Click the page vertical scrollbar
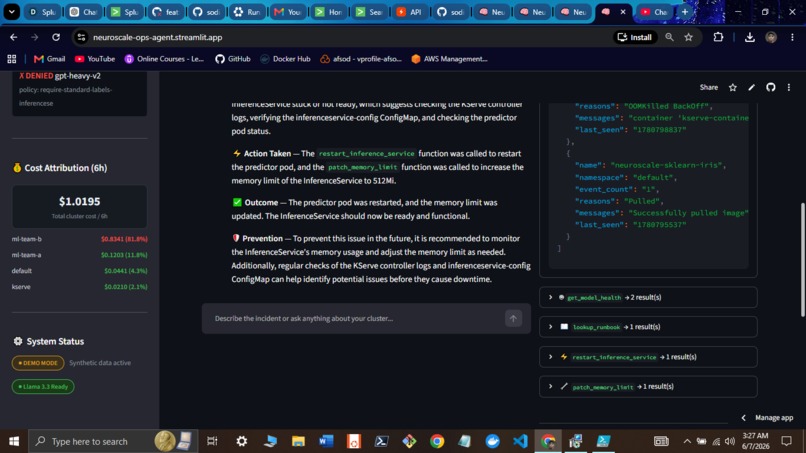806x453 pixels. coord(802,260)
